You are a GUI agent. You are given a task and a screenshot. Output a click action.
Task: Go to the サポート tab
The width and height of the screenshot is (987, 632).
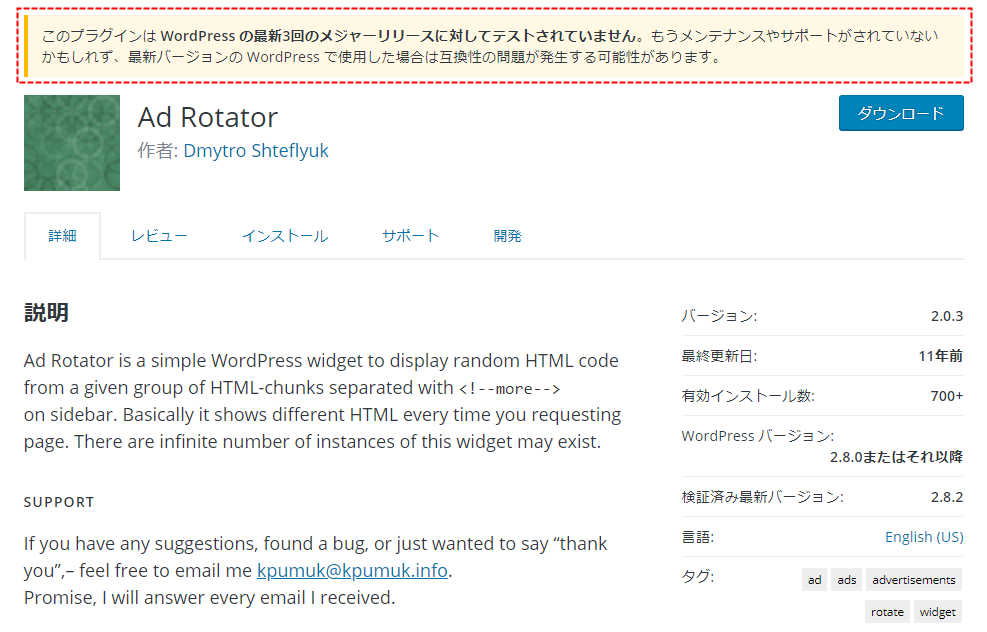(x=410, y=236)
